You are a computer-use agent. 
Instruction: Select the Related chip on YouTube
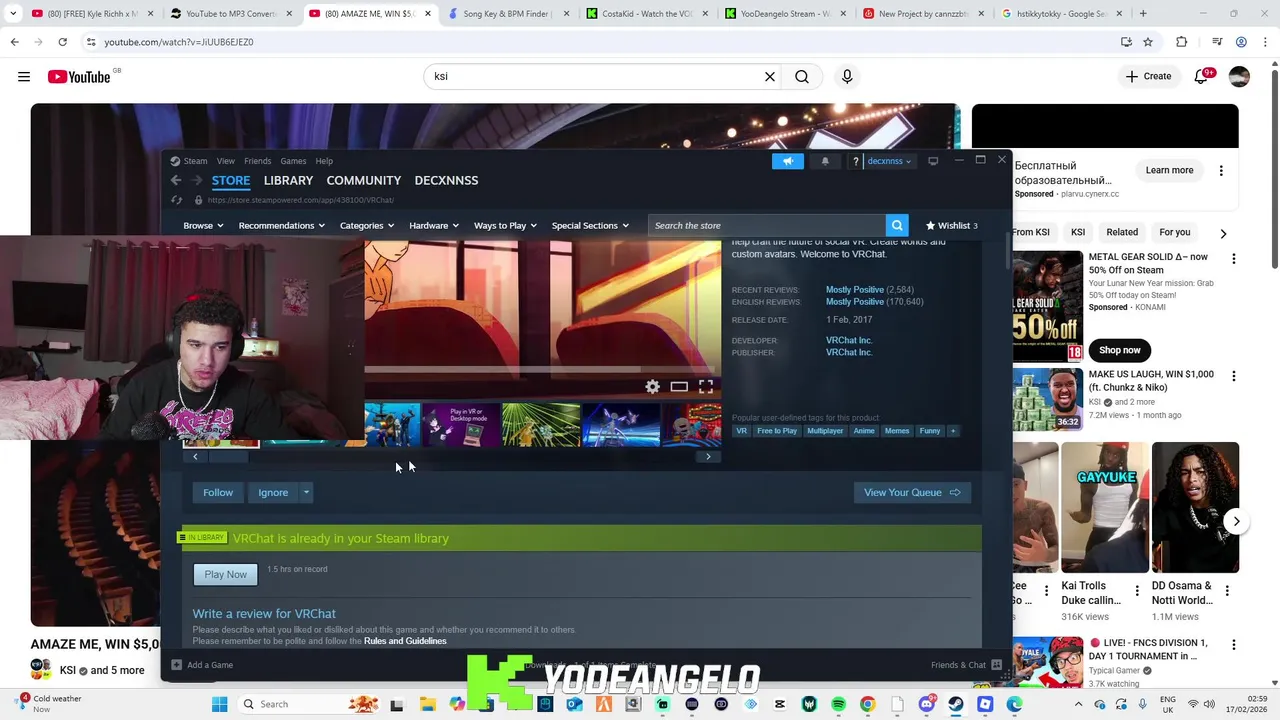[x=1122, y=232]
